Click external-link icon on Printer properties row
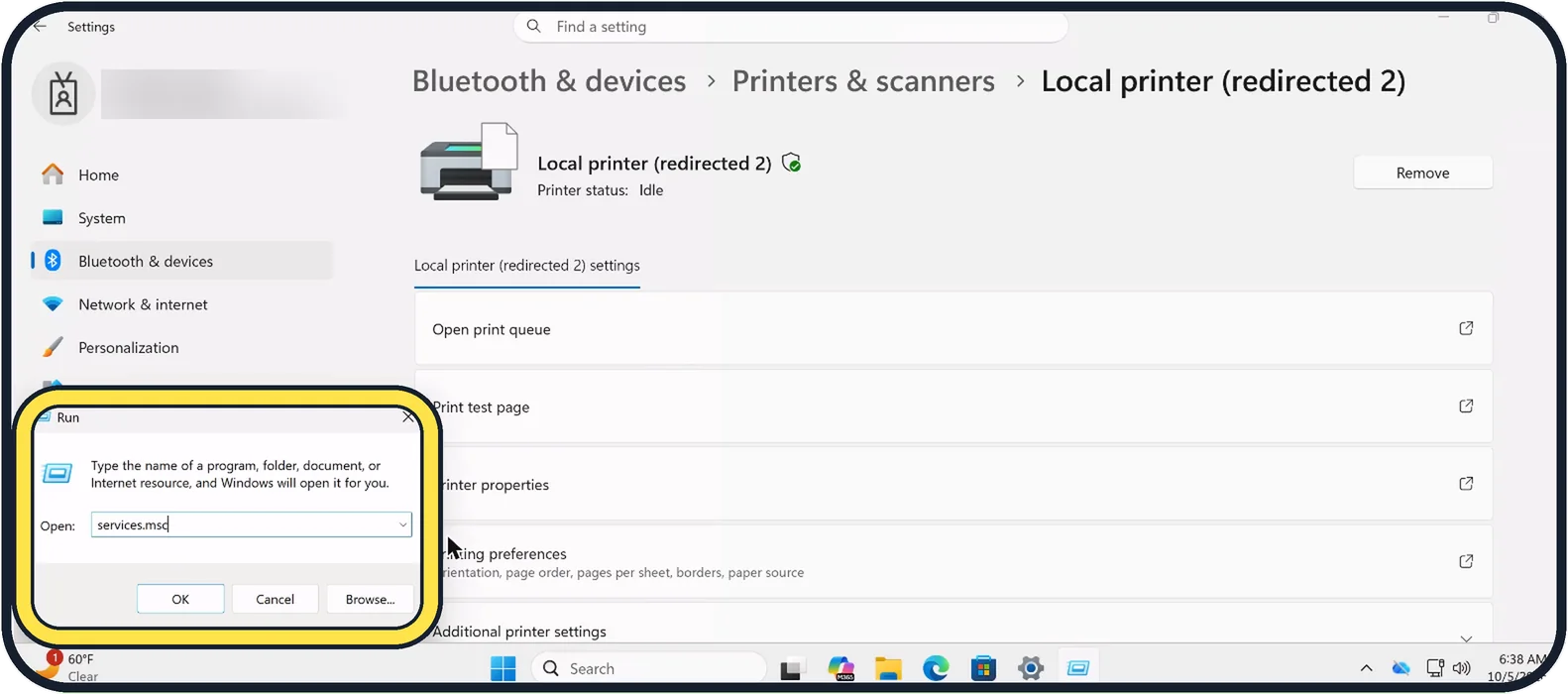This screenshot has width=1568, height=694. pyautogui.click(x=1466, y=484)
